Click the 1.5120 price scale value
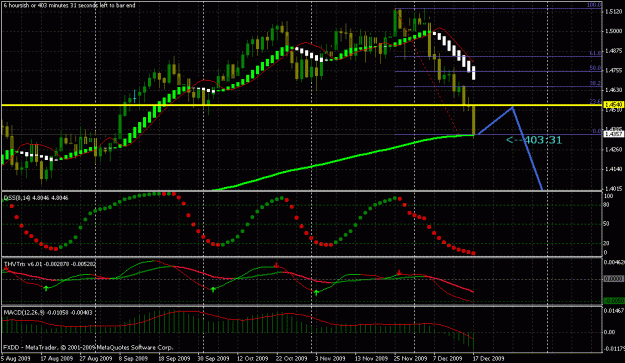The height and width of the screenshot is (363, 625). click(614, 12)
